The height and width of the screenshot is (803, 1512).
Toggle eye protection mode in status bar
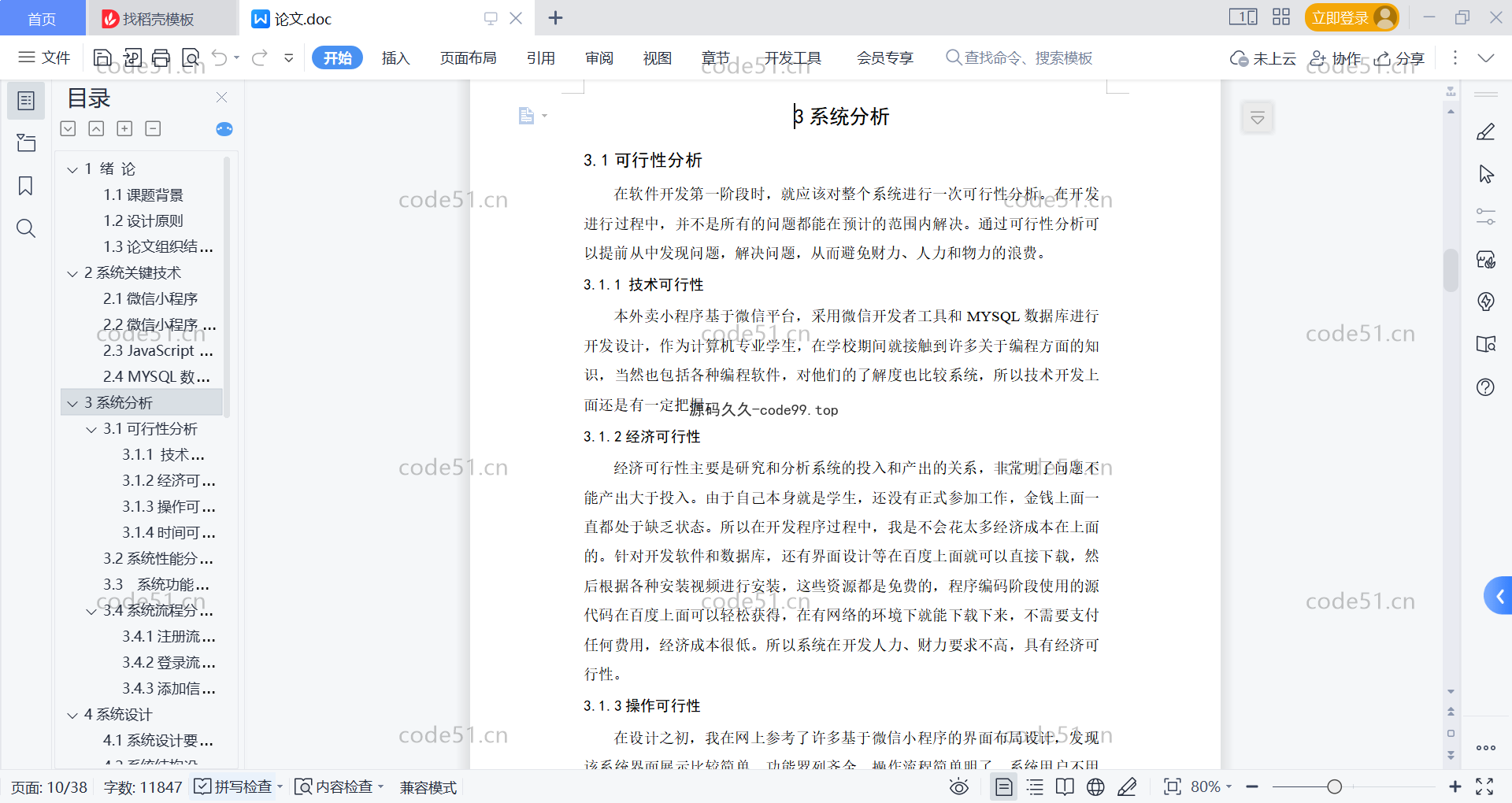click(x=958, y=786)
